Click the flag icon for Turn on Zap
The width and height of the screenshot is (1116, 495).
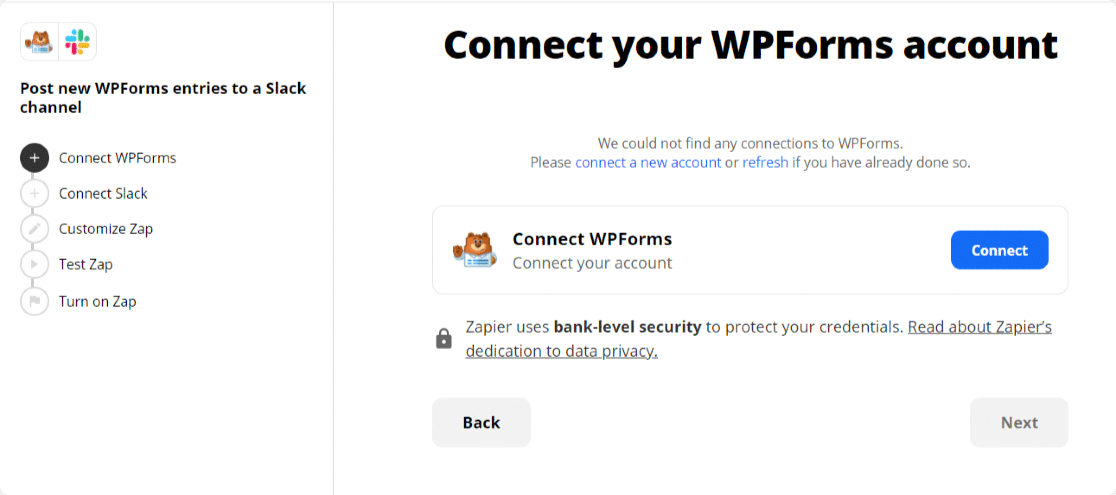[x=34, y=301]
